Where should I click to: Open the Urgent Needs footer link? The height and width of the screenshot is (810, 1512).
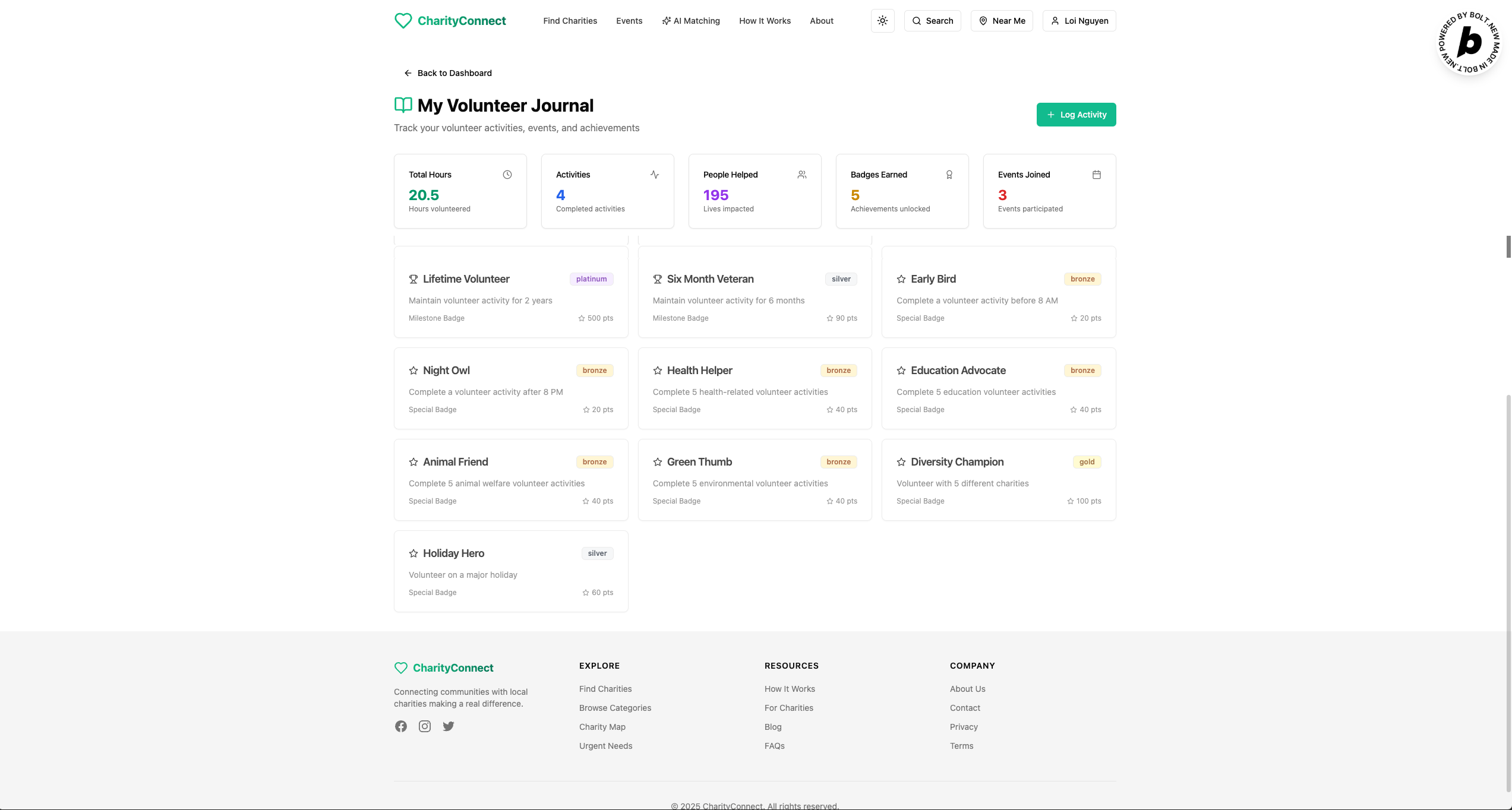tap(605, 746)
